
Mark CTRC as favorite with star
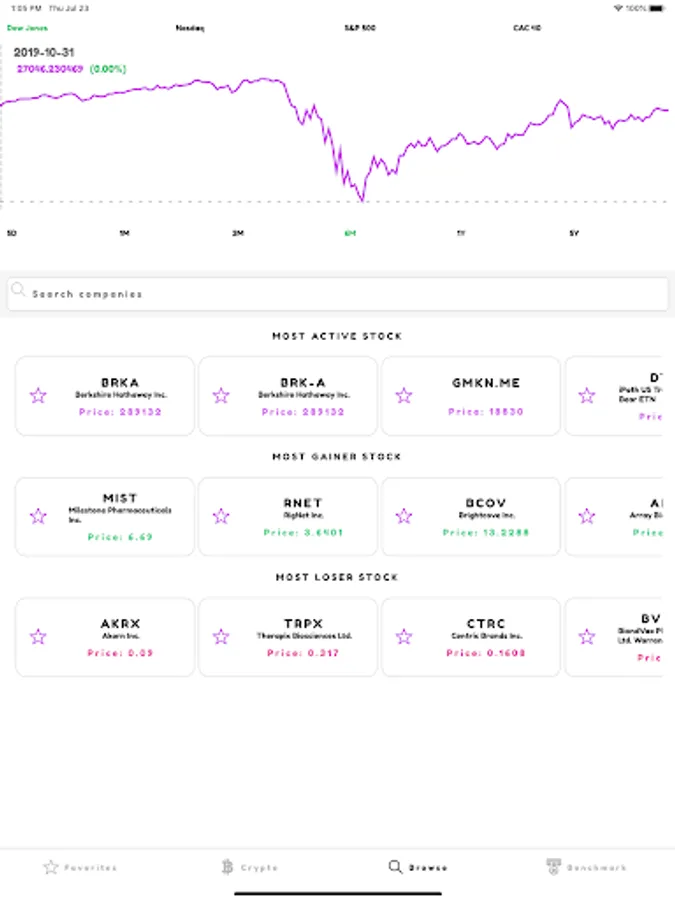[404, 637]
